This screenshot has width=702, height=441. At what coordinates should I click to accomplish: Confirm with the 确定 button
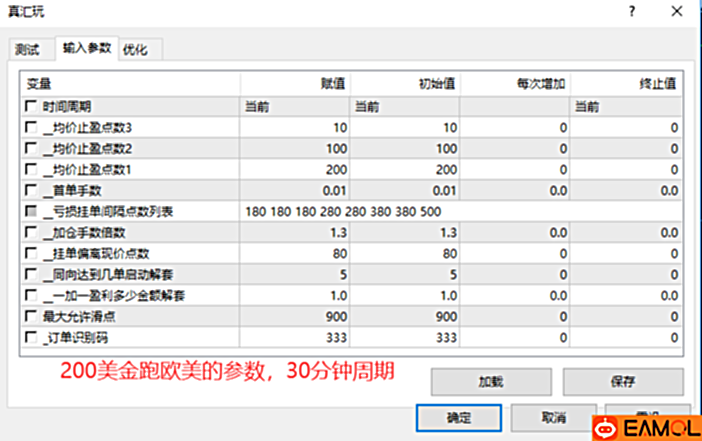[459, 416]
